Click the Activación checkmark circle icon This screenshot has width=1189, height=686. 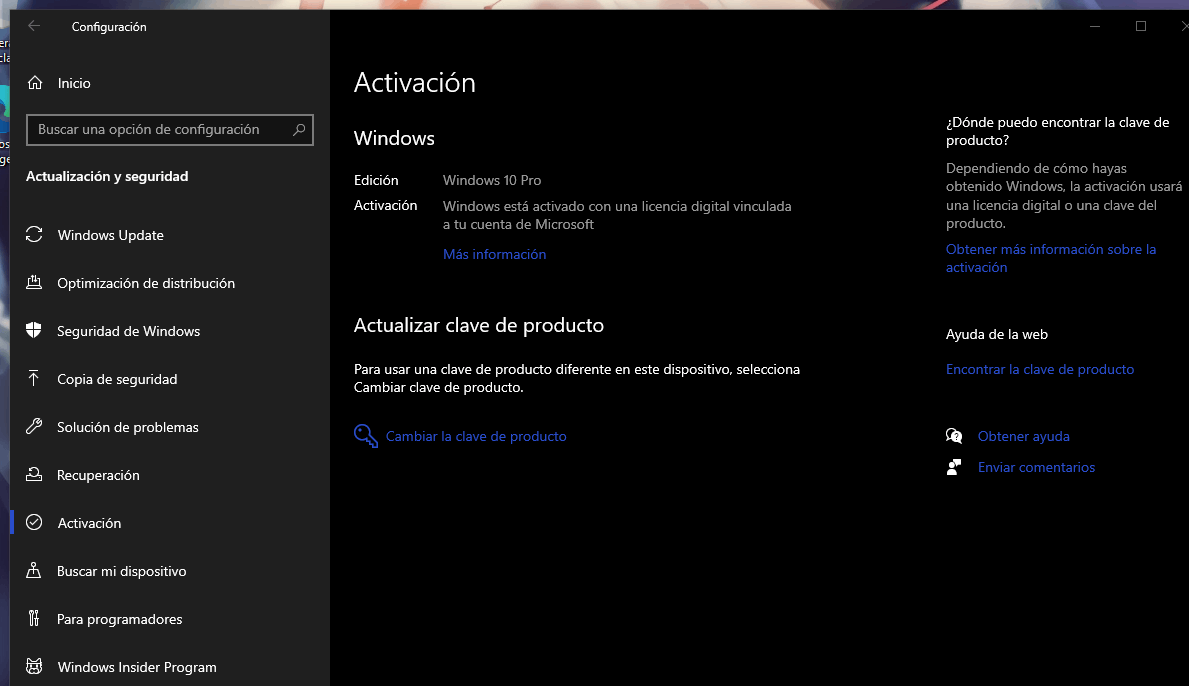tap(34, 522)
